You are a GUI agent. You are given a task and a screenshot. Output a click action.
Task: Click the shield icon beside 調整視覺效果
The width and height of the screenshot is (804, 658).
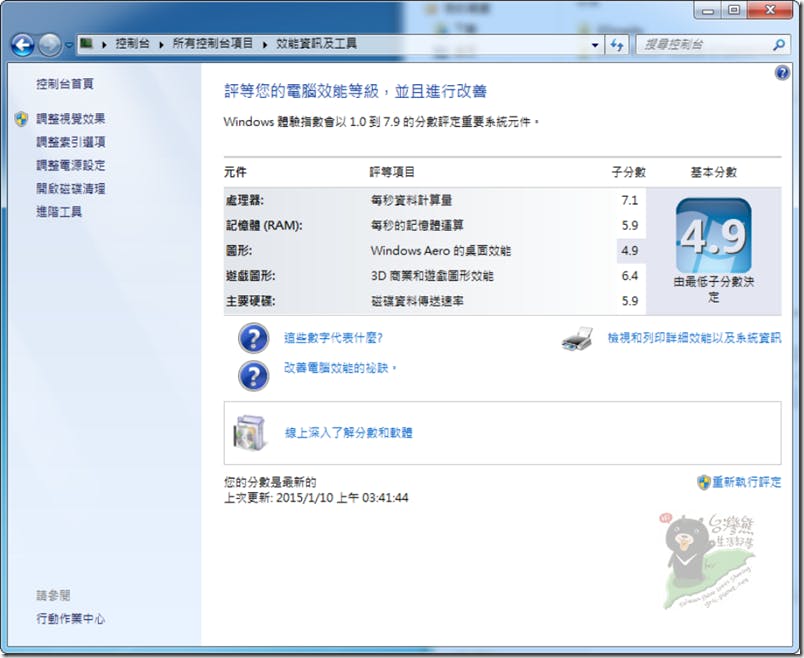(x=22, y=119)
